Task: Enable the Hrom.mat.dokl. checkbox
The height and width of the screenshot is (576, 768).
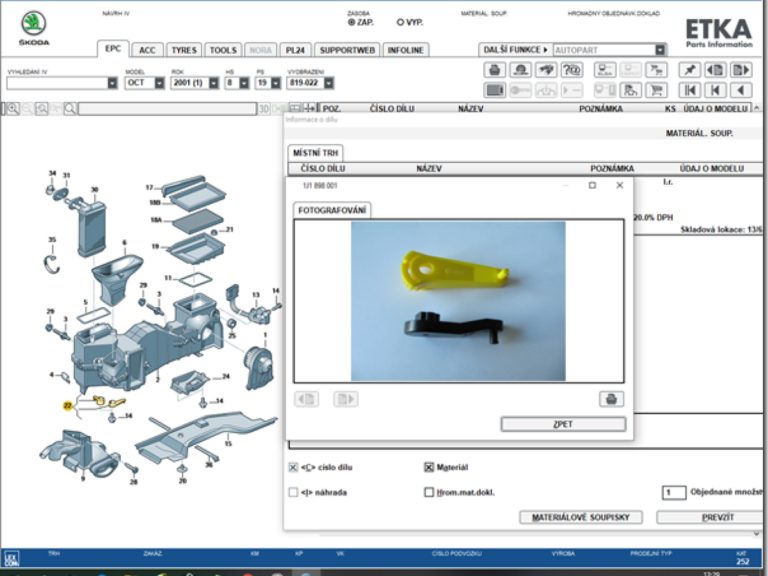Action: [x=429, y=492]
